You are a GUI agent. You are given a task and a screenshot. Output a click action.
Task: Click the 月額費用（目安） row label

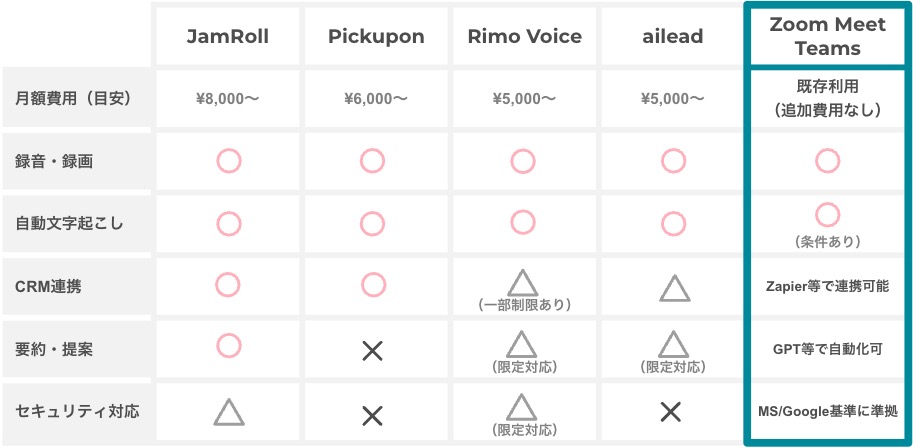tap(73, 98)
